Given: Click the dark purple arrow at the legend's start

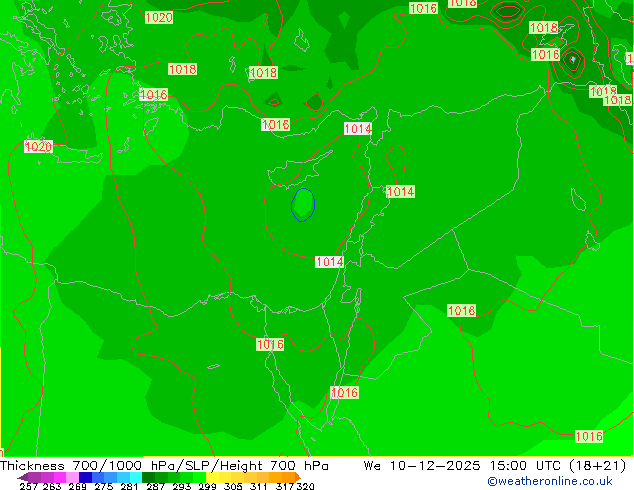Looking at the screenshot, I should 23,477.
